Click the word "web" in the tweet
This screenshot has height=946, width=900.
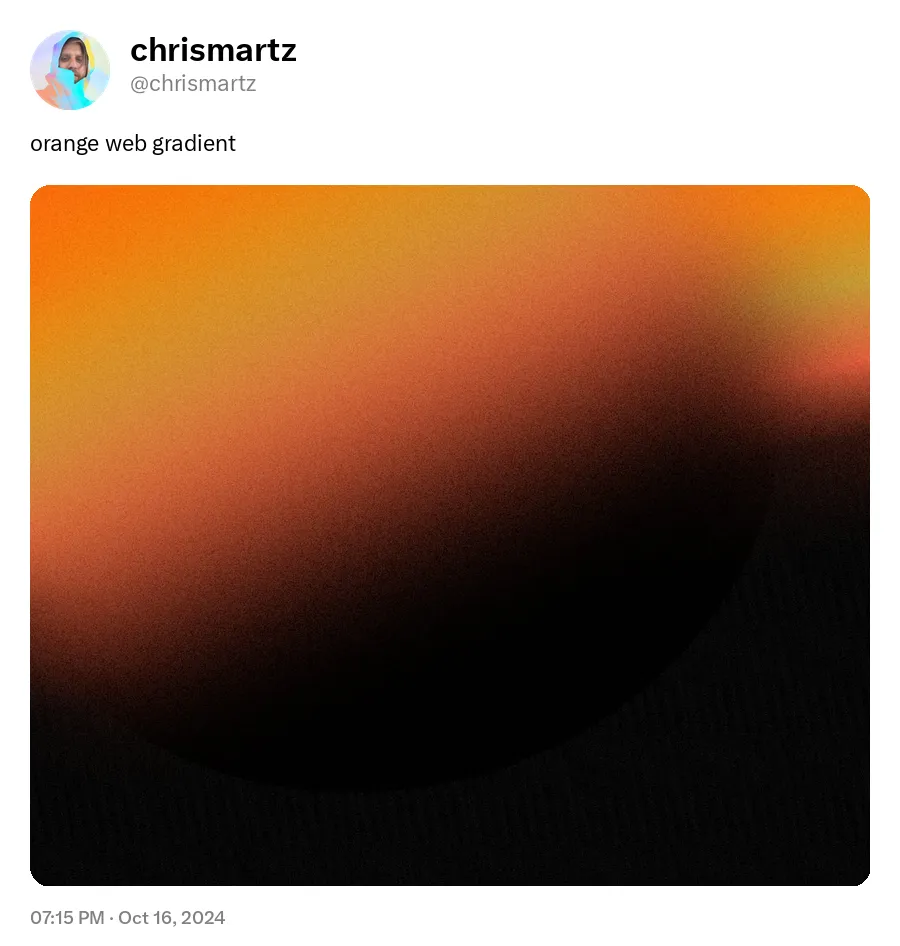tap(125, 144)
